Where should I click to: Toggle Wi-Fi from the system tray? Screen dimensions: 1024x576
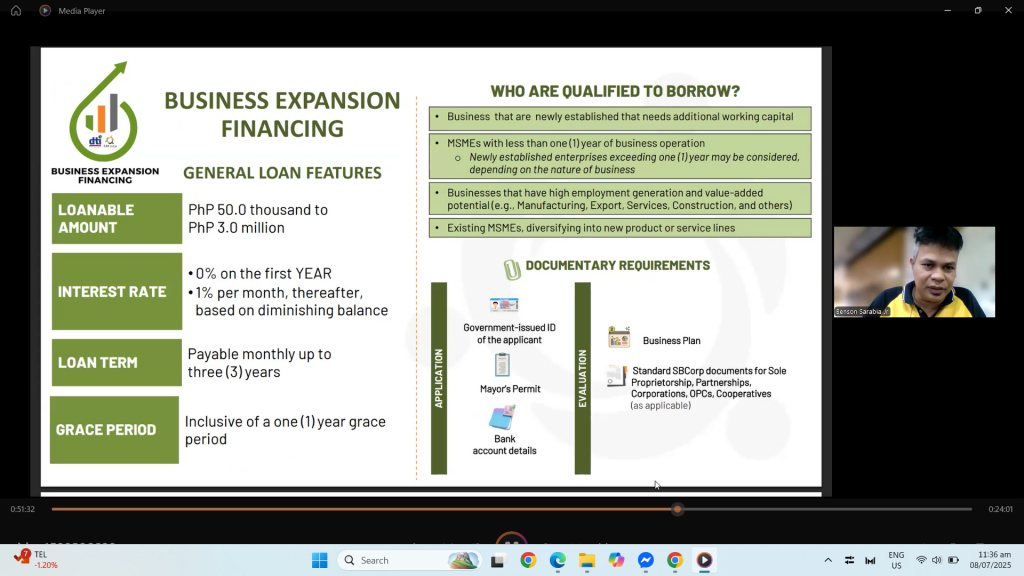pyautogui.click(x=922, y=560)
